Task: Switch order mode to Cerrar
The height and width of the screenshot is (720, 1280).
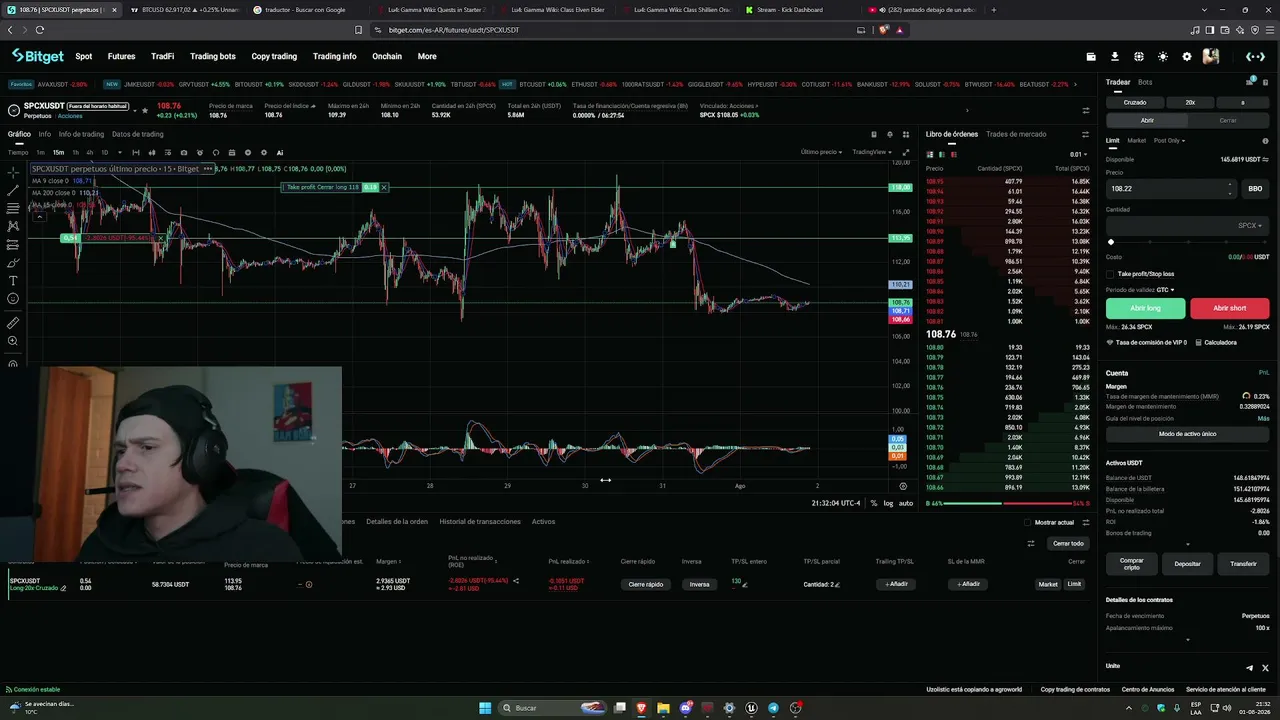Action: click(1228, 120)
